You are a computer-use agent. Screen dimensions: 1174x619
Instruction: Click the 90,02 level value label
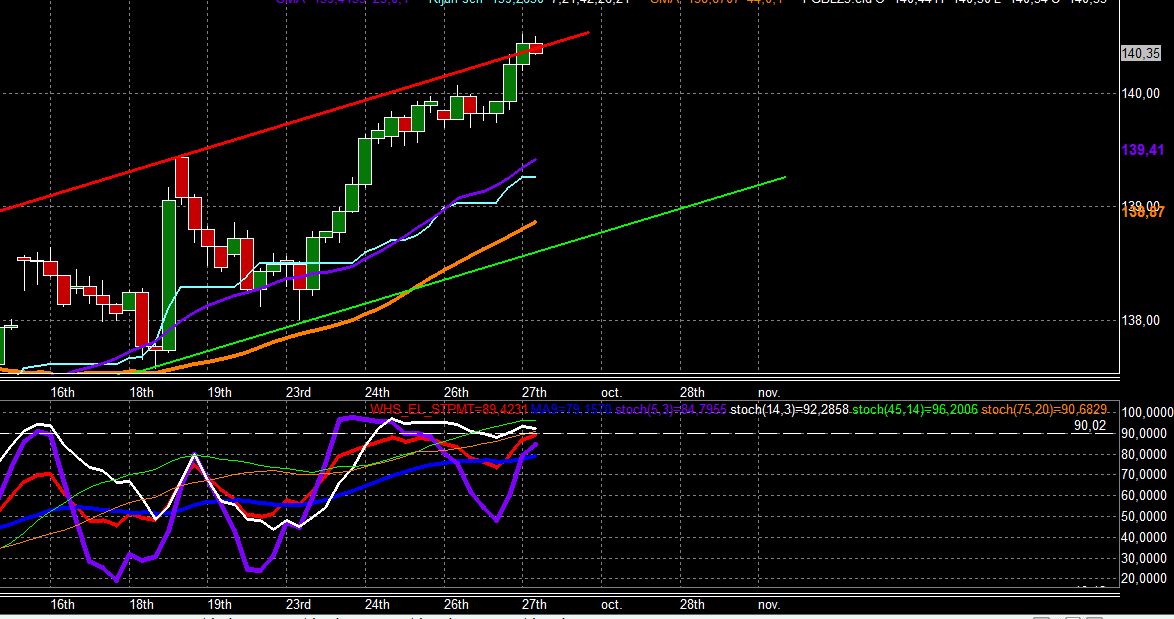pyautogui.click(x=1089, y=425)
